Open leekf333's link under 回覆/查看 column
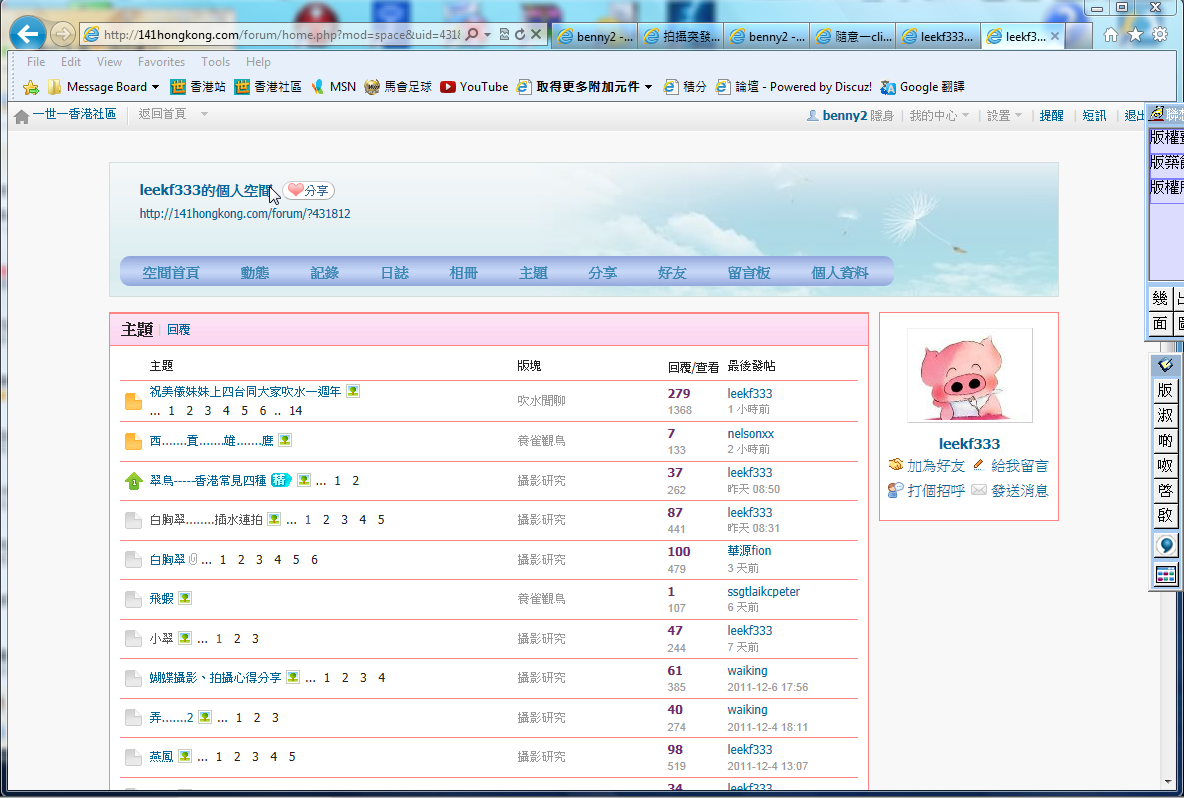The height and width of the screenshot is (798, 1184). coord(749,393)
